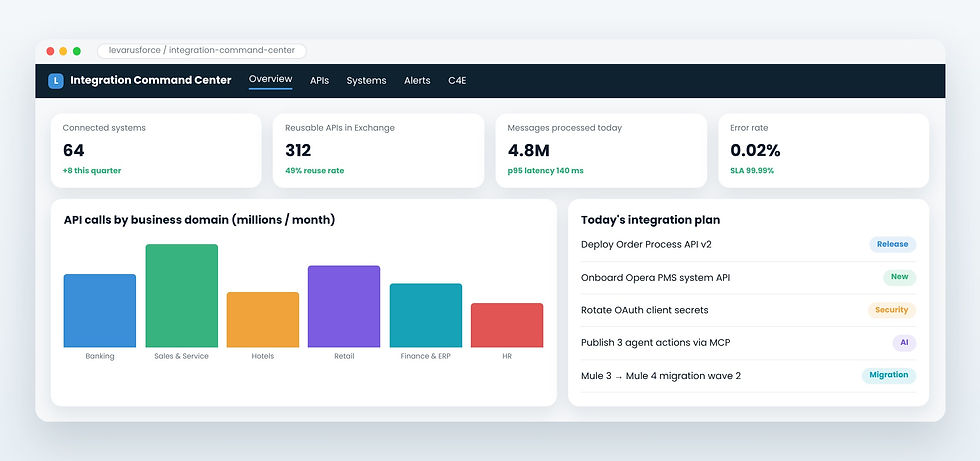Click the yellow window minimize dot
Viewport: 980px width, 461px height.
point(63,51)
